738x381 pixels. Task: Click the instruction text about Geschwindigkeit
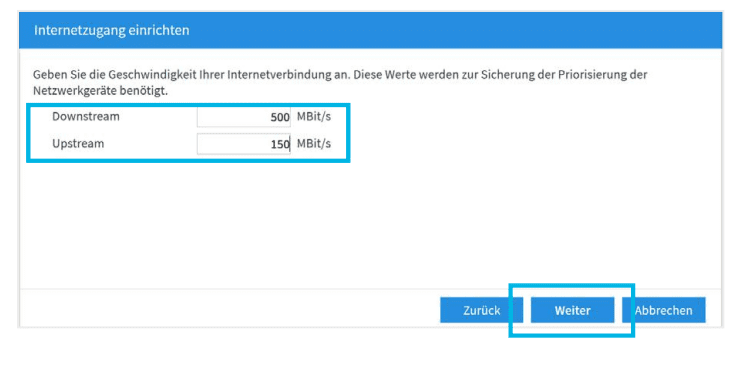[340, 82]
